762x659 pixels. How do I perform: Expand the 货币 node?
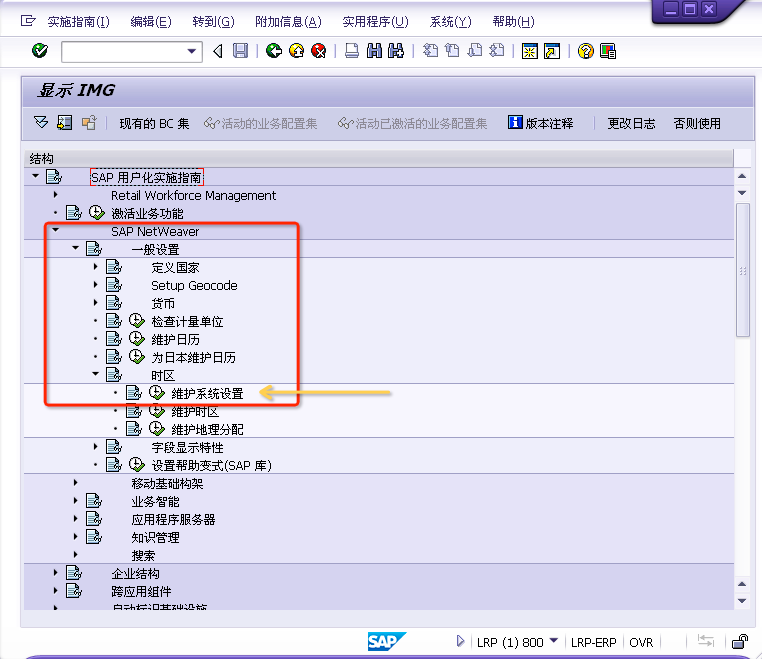pos(96,302)
